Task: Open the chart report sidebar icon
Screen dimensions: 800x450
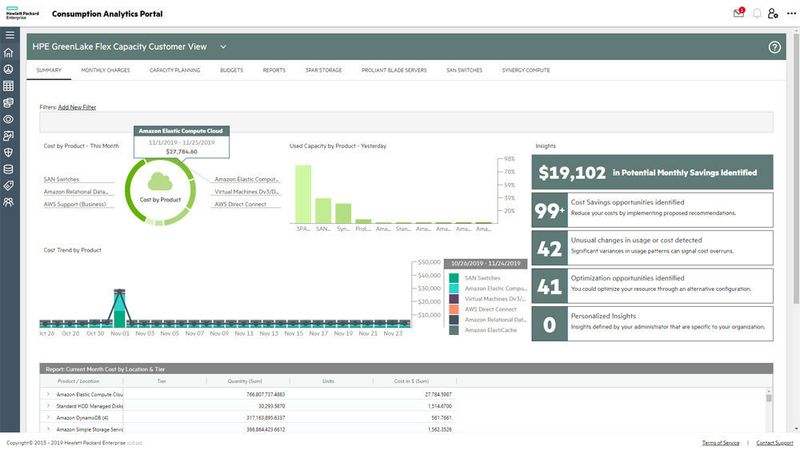Action: (x=9, y=136)
